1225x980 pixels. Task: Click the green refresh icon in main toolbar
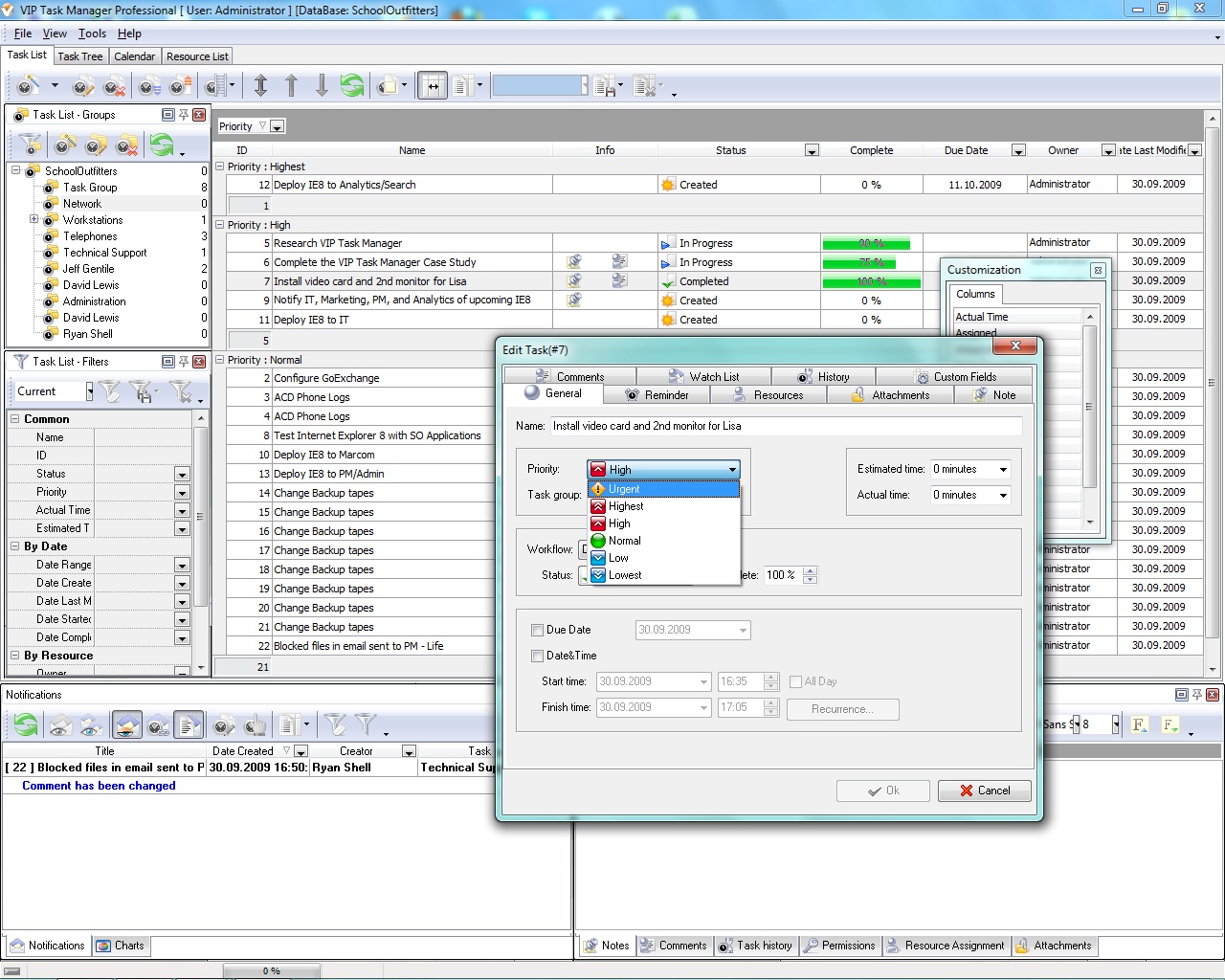pos(352,86)
